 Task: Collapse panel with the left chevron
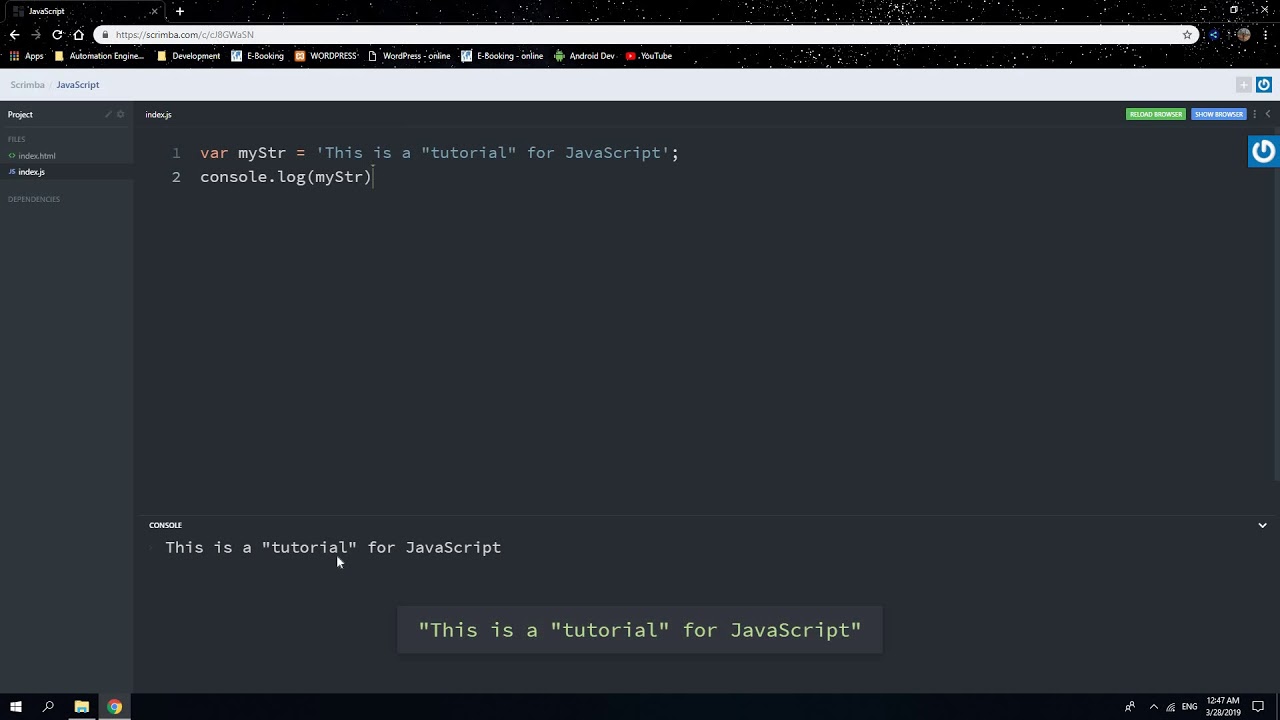point(1268,114)
